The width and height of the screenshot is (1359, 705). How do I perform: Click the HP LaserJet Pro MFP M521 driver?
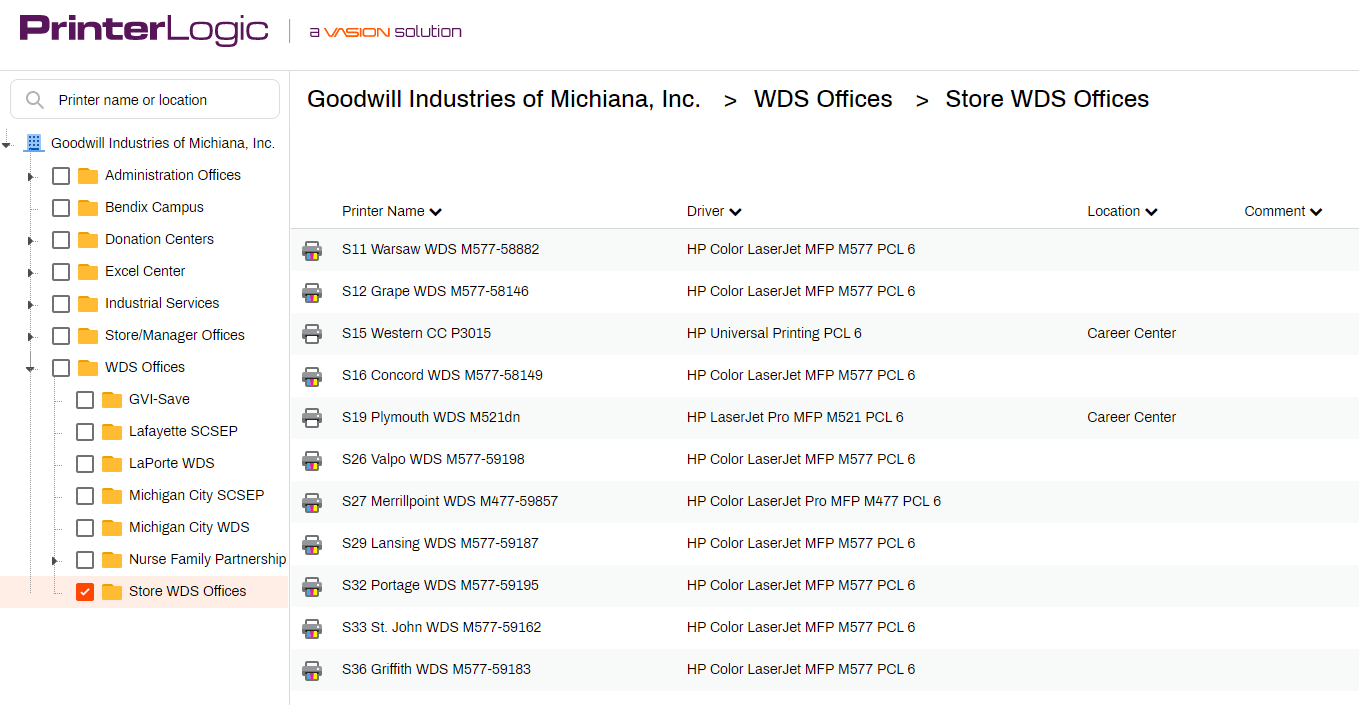pyautogui.click(x=795, y=417)
